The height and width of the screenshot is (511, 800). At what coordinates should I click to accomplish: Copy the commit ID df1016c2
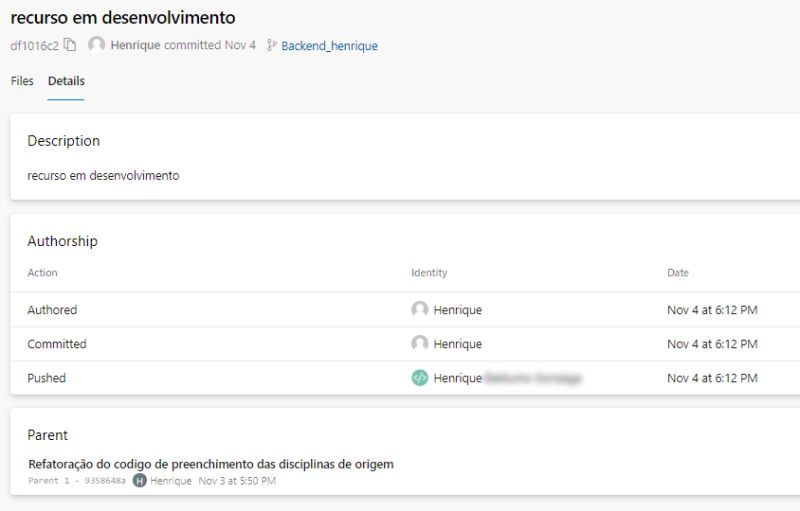tap(70, 45)
